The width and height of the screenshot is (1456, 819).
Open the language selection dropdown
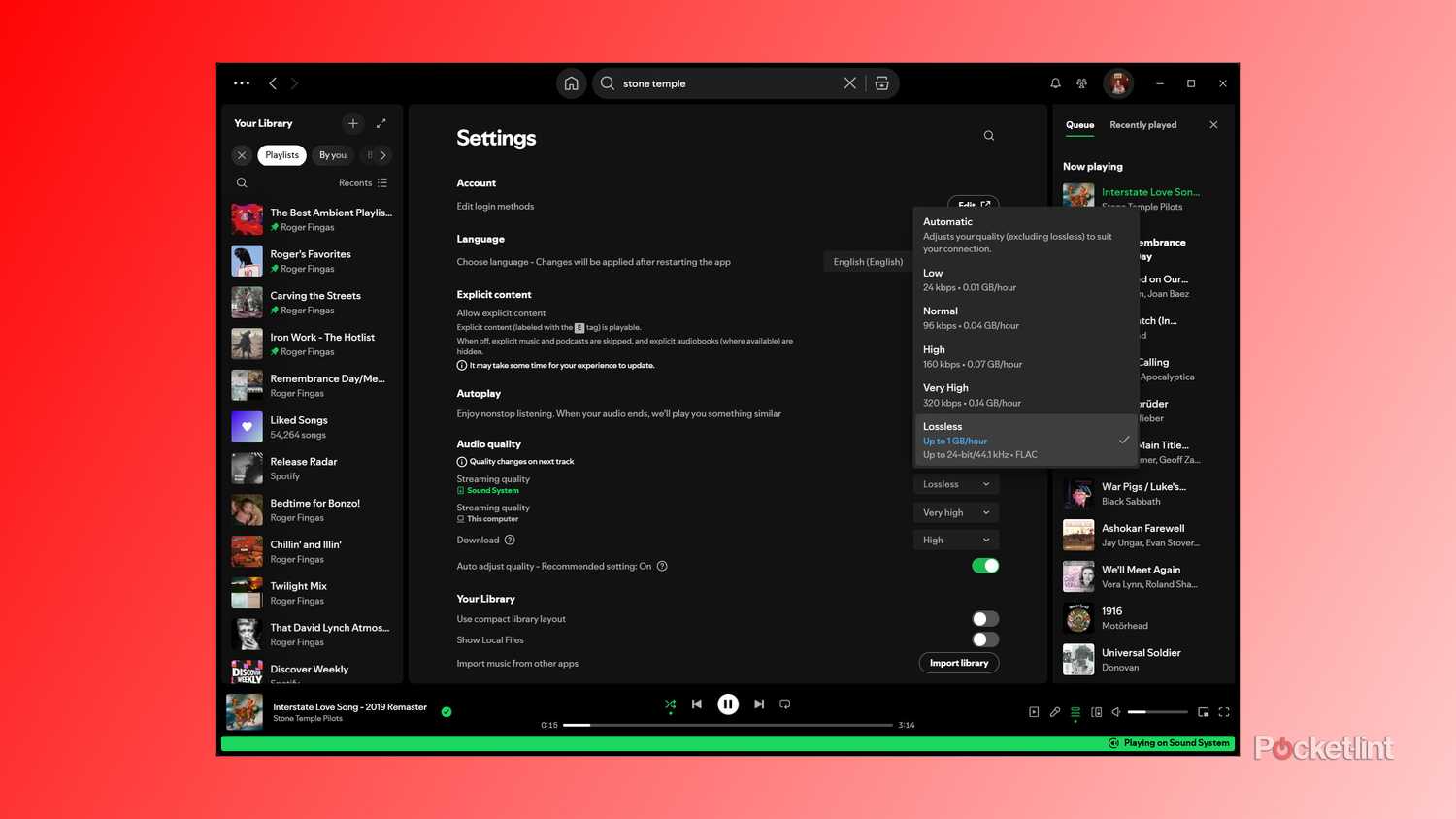click(x=867, y=261)
